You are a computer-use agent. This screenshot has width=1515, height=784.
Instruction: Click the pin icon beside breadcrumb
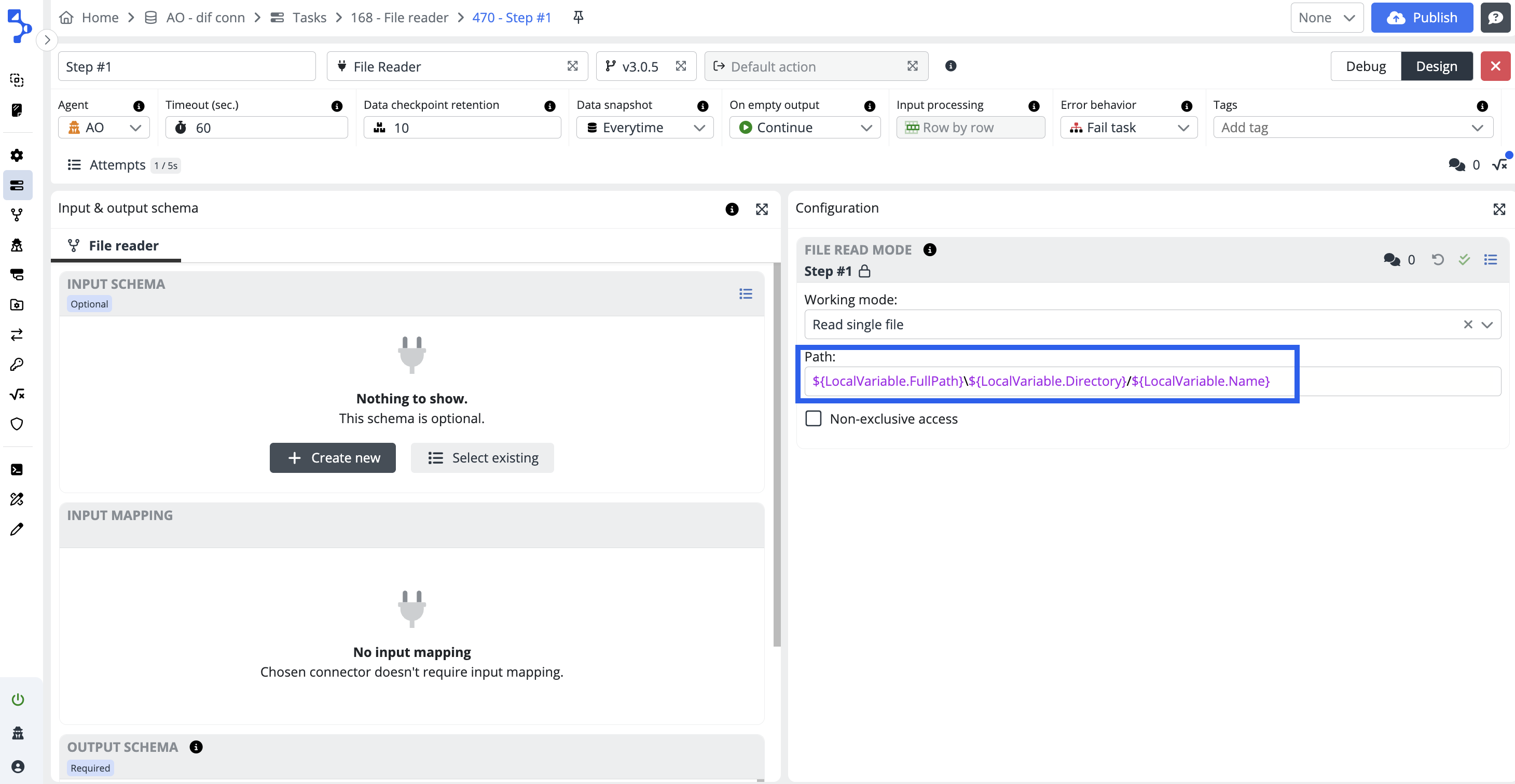[578, 18]
